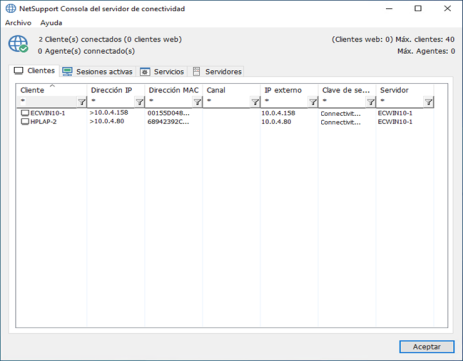Image resolution: width=463 pixels, height=361 pixels.
Task: Sort by the Dirección IP column header
Action: 116,90
